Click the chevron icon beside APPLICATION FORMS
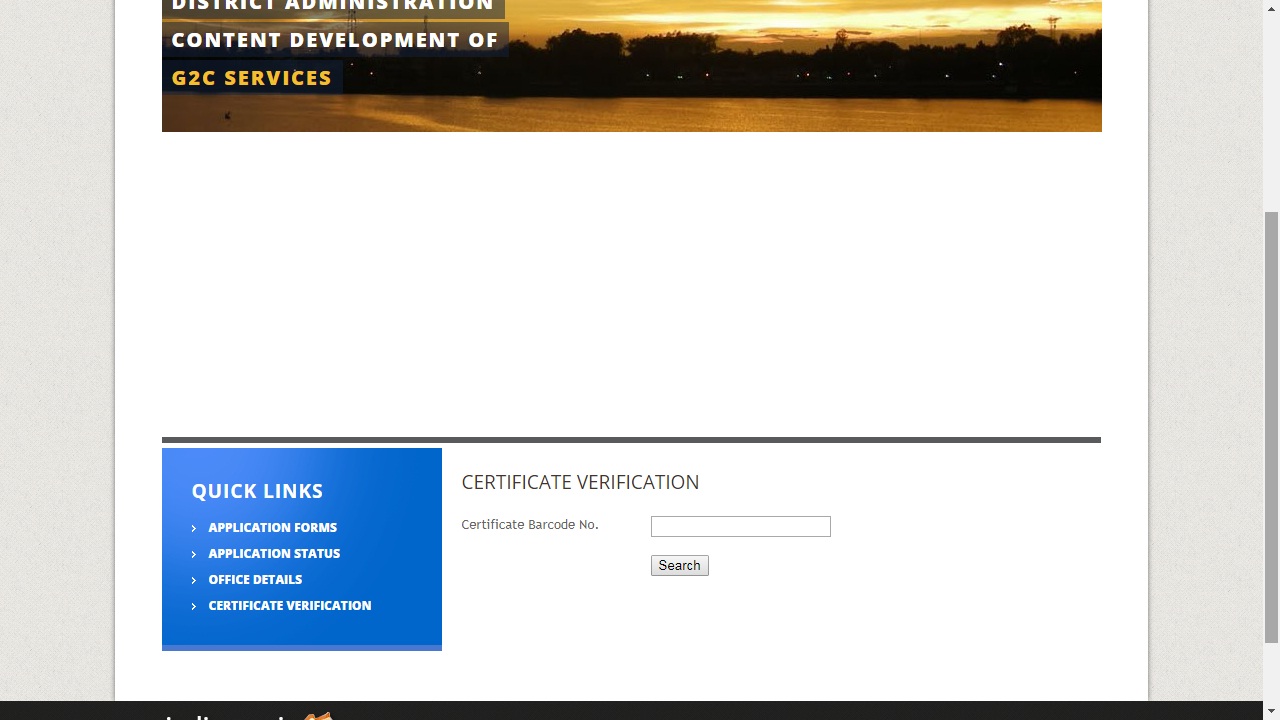1280x720 pixels. click(193, 528)
